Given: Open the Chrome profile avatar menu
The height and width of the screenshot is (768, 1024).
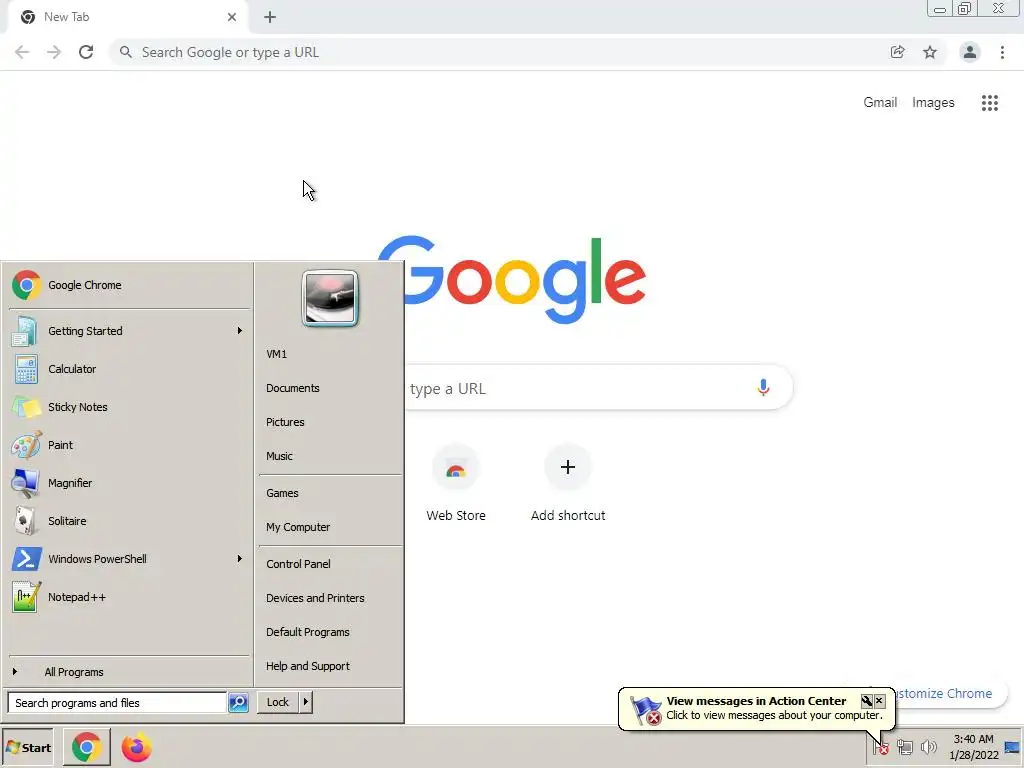Looking at the screenshot, I should (x=970, y=52).
